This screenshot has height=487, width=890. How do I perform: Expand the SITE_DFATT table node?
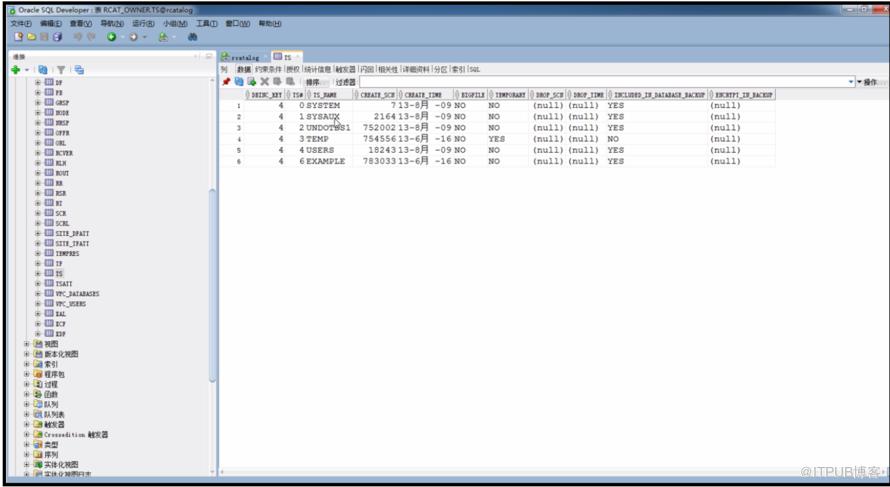click(38, 233)
